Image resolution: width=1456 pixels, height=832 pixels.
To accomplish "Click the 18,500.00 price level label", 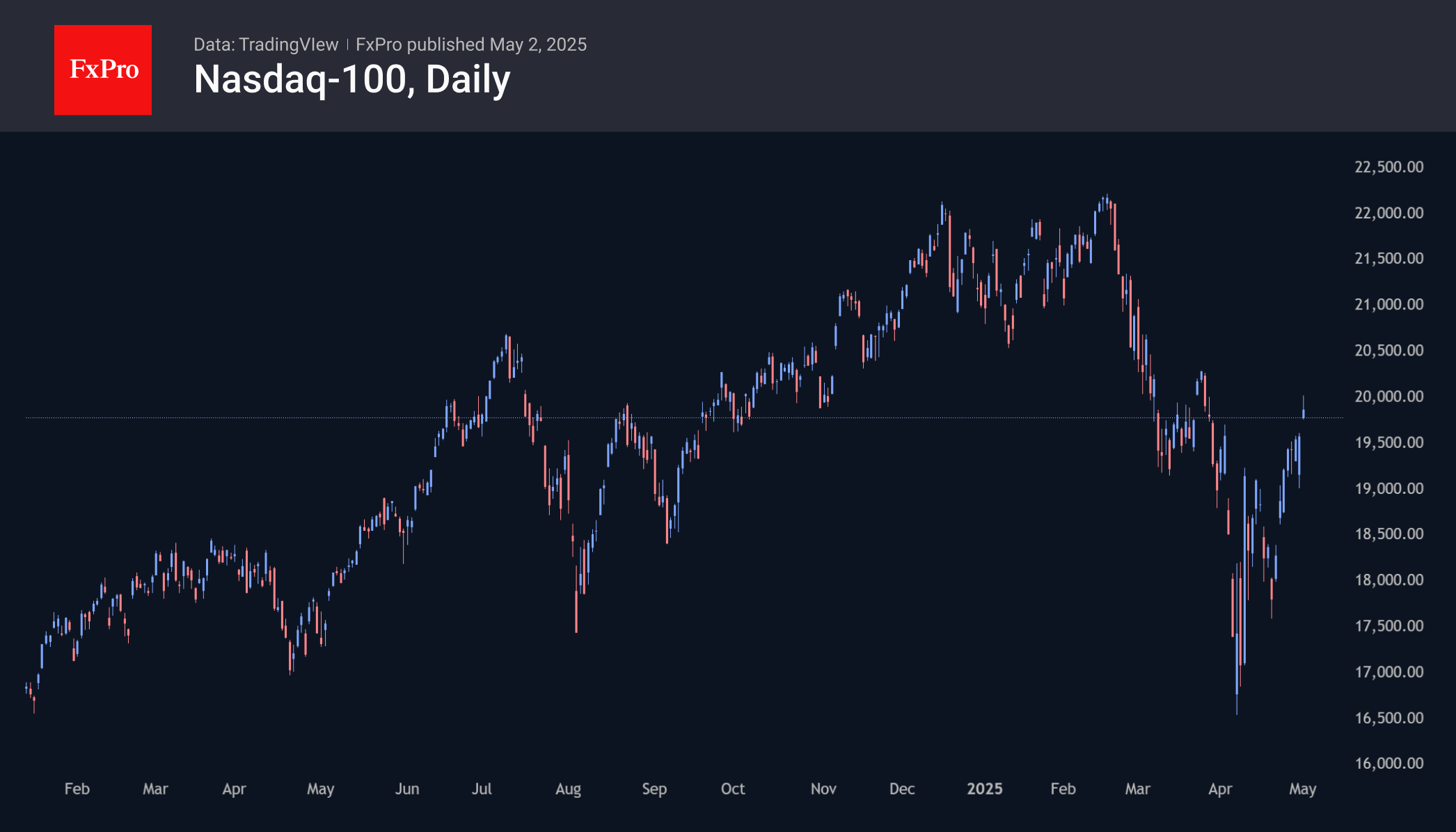I will click(x=1388, y=534).
